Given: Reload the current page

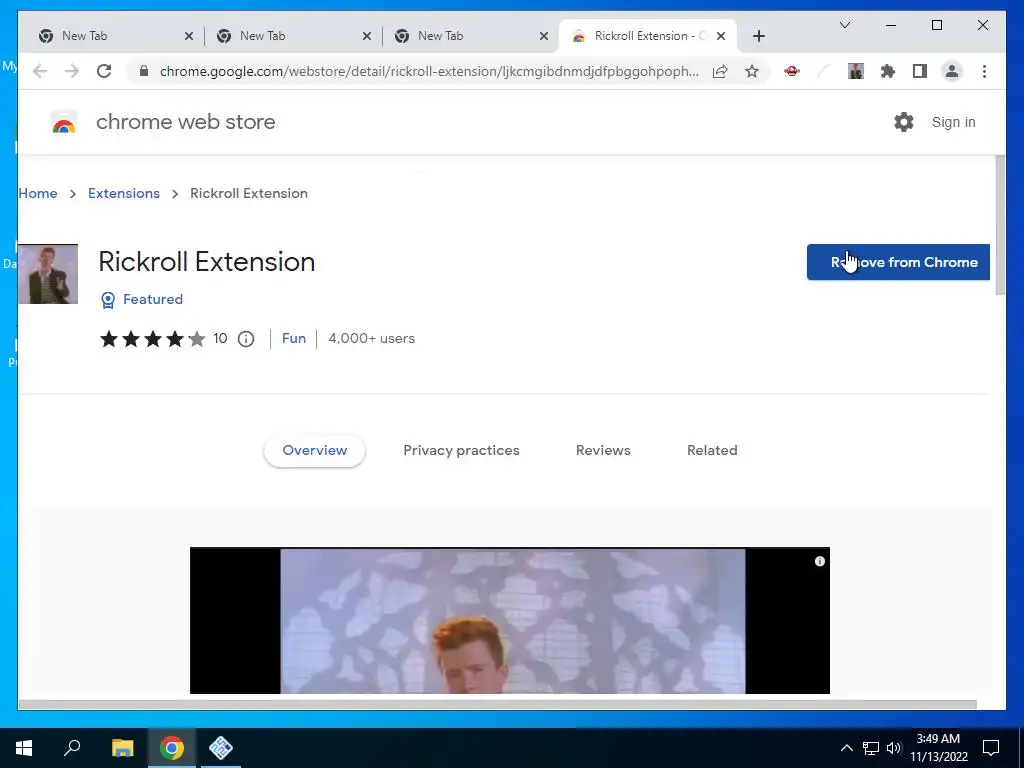Looking at the screenshot, I should click(x=104, y=71).
